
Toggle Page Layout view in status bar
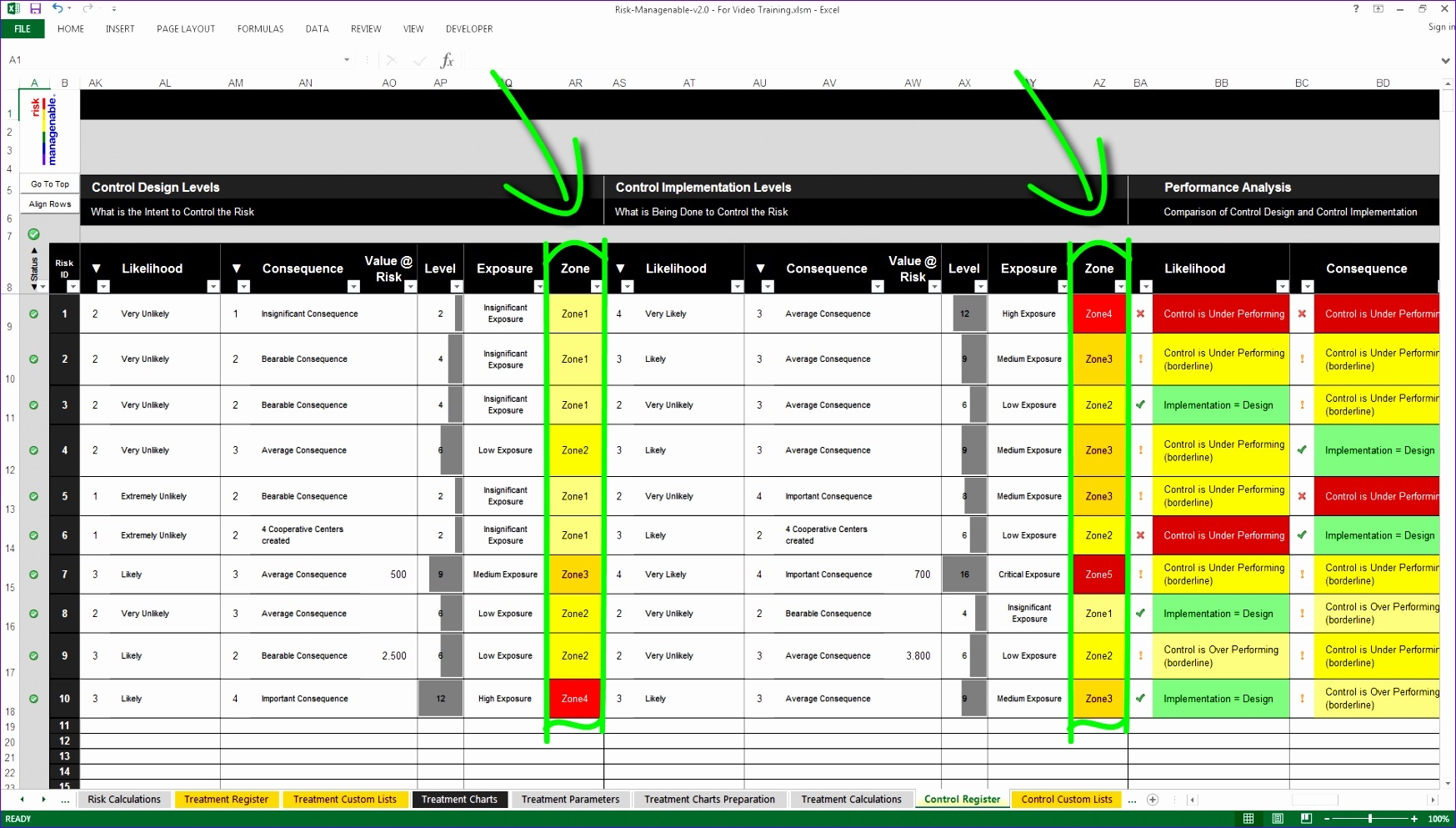pyautogui.click(x=1276, y=818)
